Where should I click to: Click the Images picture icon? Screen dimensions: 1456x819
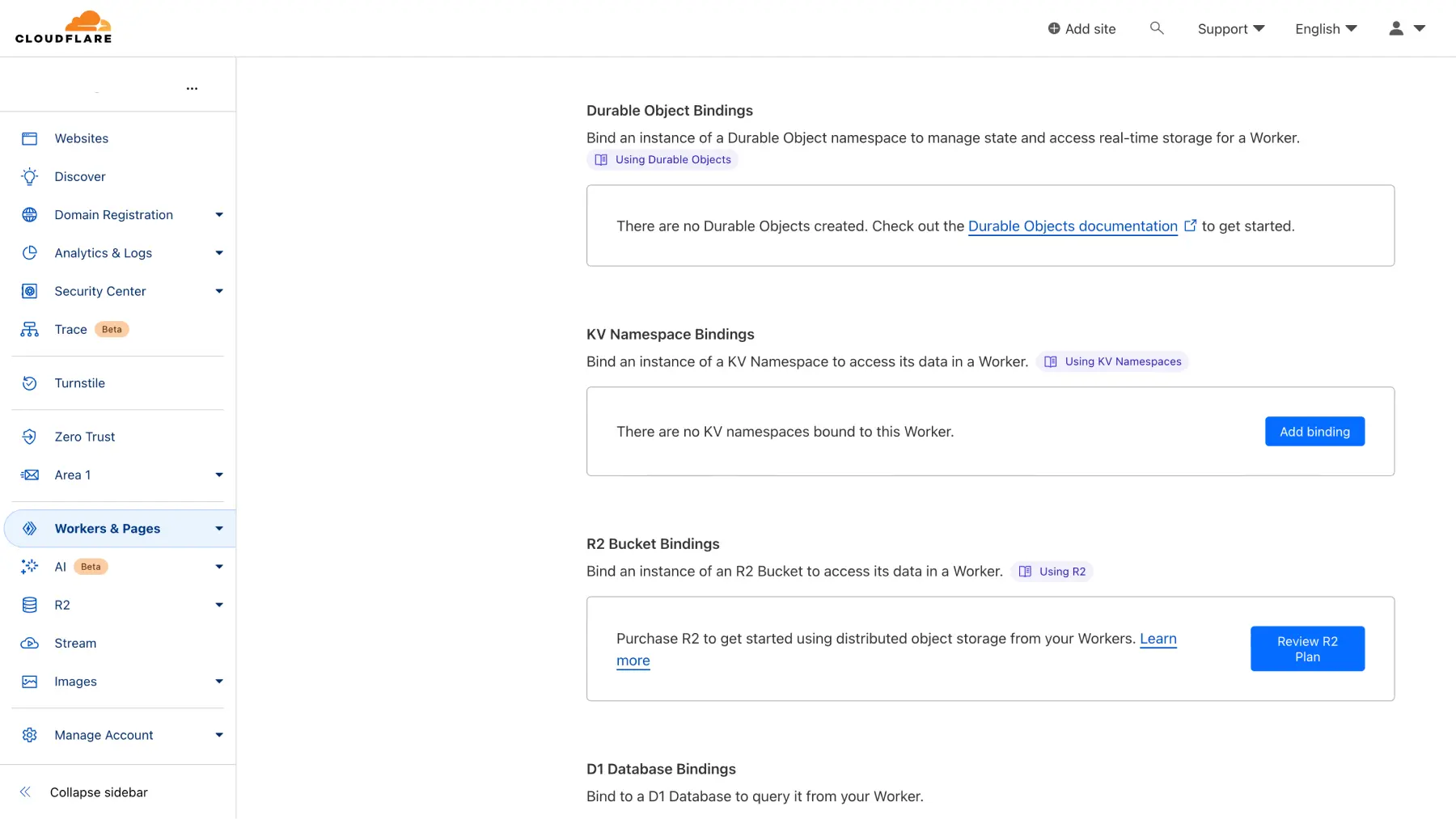click(x=30, y=682)
